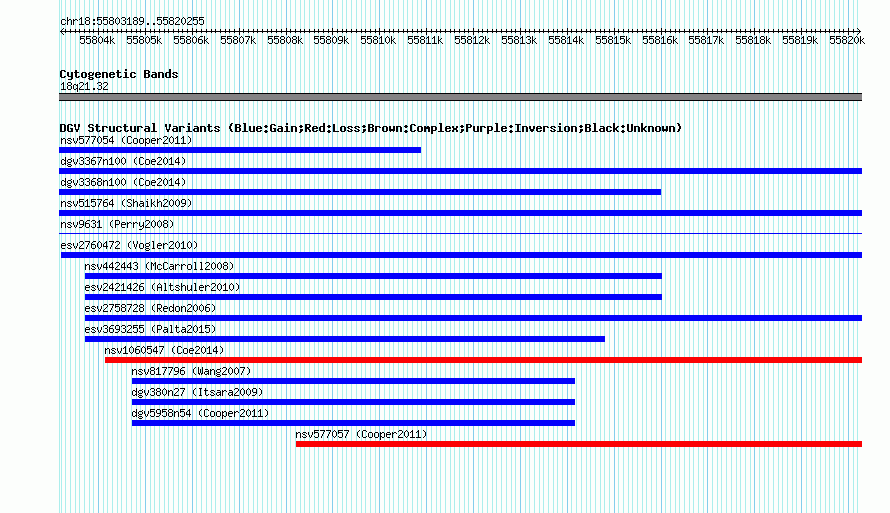This screenshot has height=513, width=890.
Task: Click the 55806k ruler tick label
Action: pyautogui.click(x=191, y=40)
